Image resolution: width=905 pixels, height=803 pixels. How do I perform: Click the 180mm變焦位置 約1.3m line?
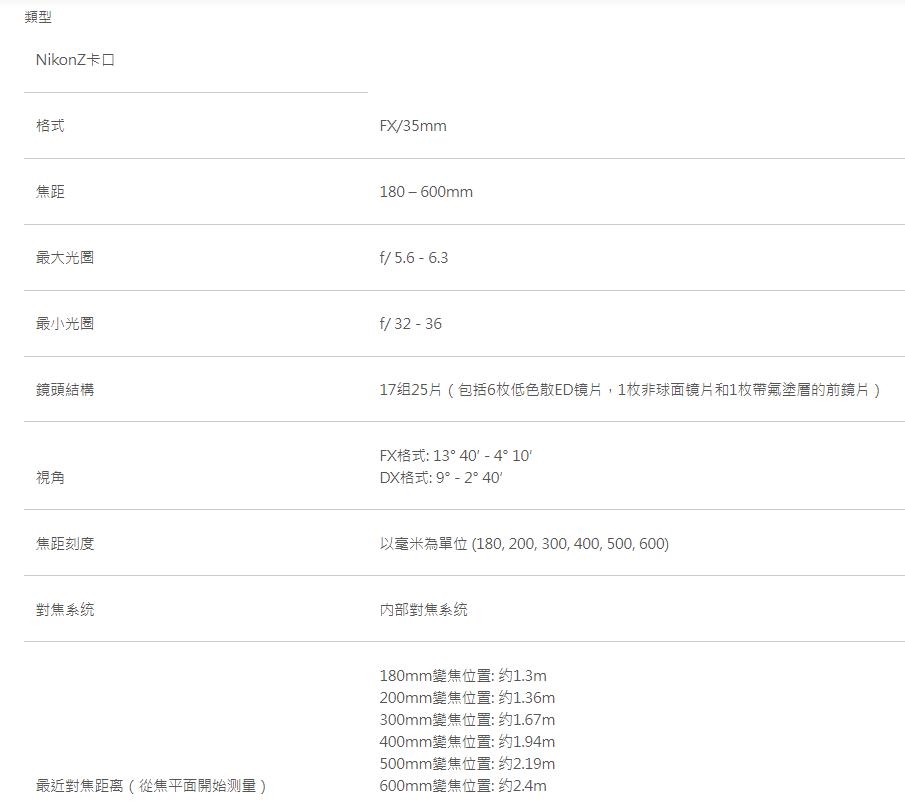click(463, 676)
